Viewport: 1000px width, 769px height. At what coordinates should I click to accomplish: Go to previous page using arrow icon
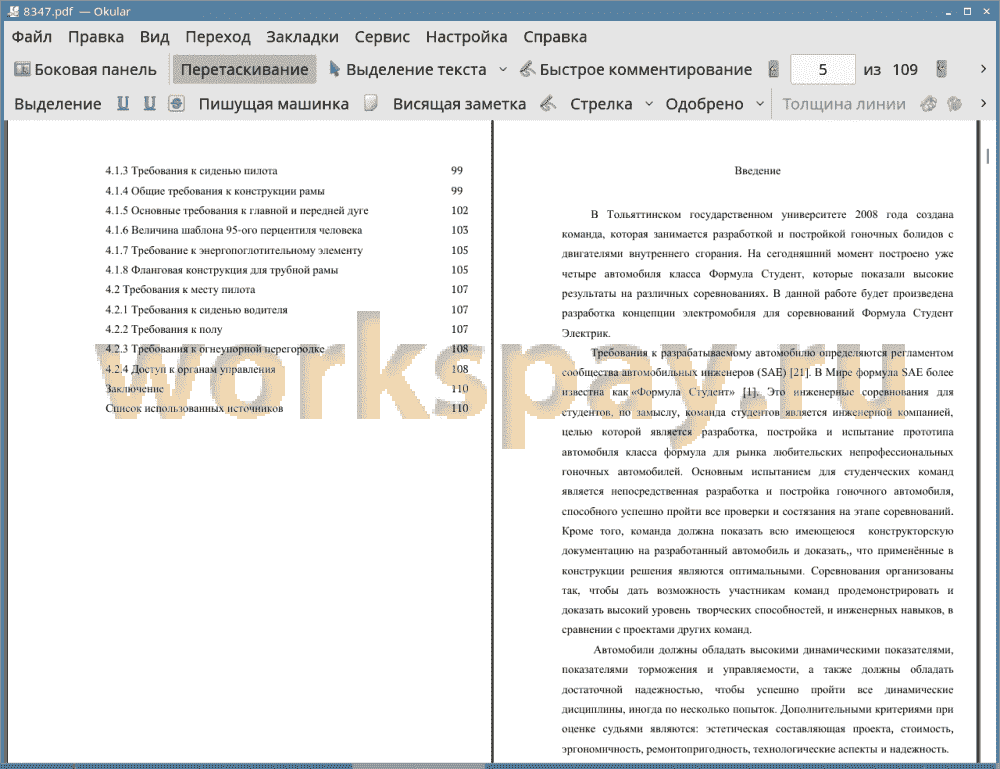pos(774,70)
